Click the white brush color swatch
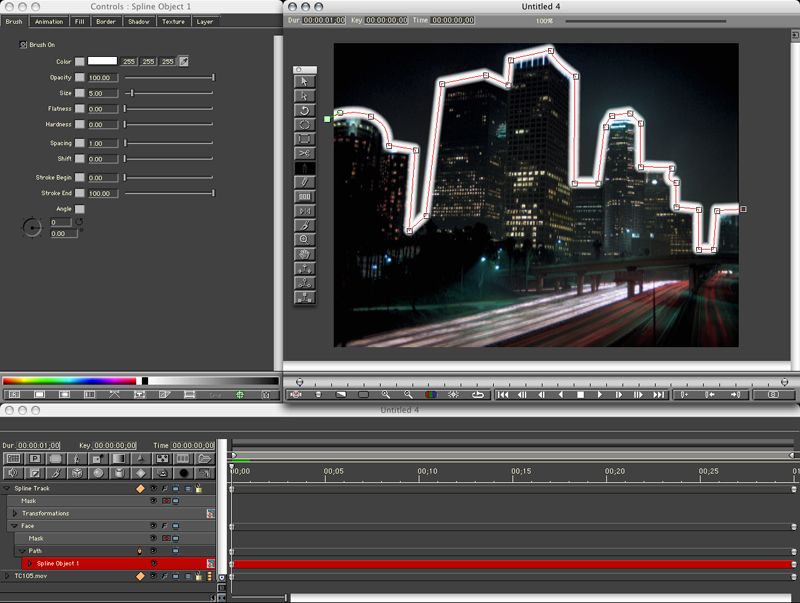This screenshot has height=603, width=800. [x=103, y=61]
